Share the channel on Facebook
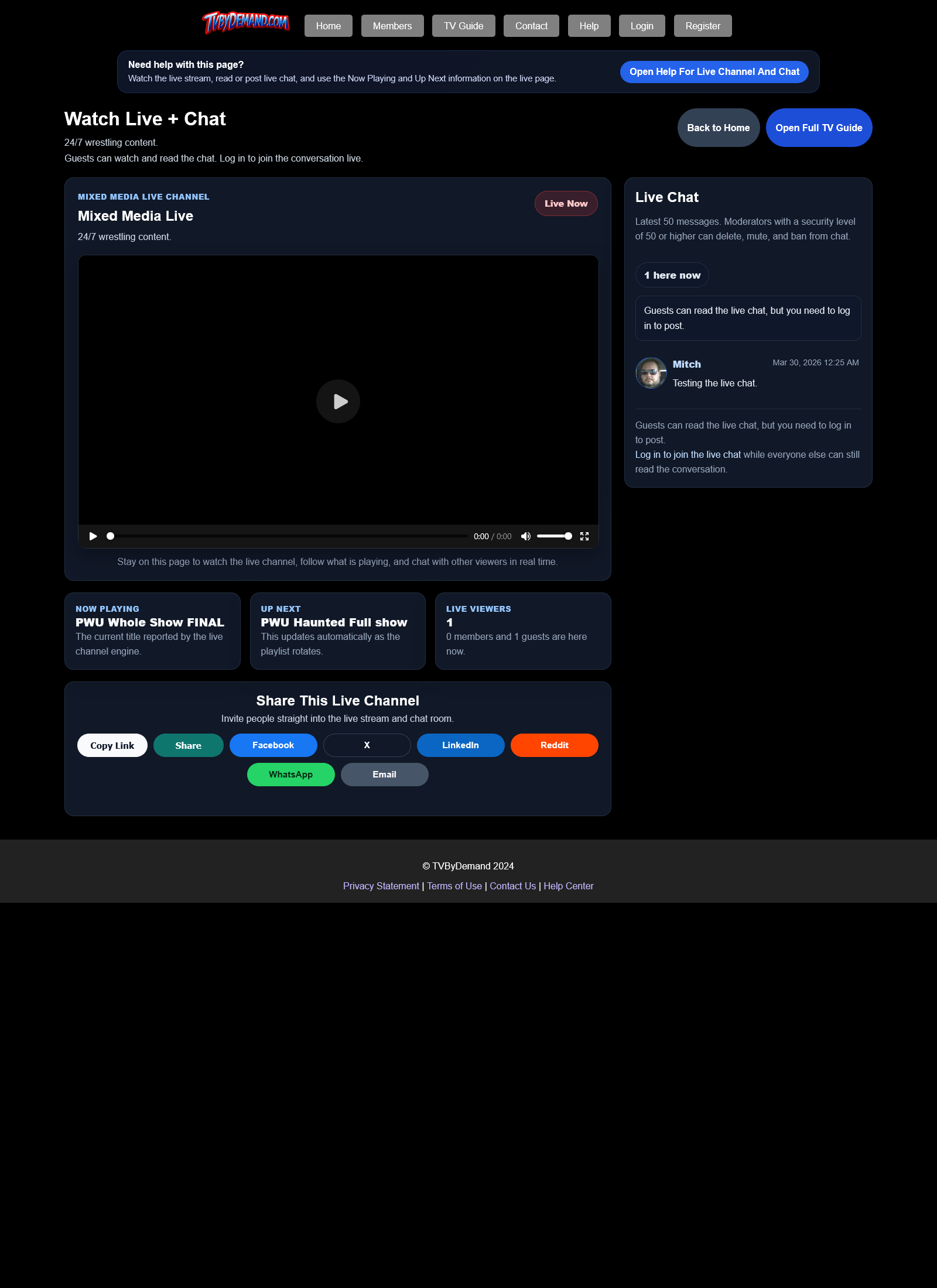This screenshot has height=1288, width=937. 273,745
